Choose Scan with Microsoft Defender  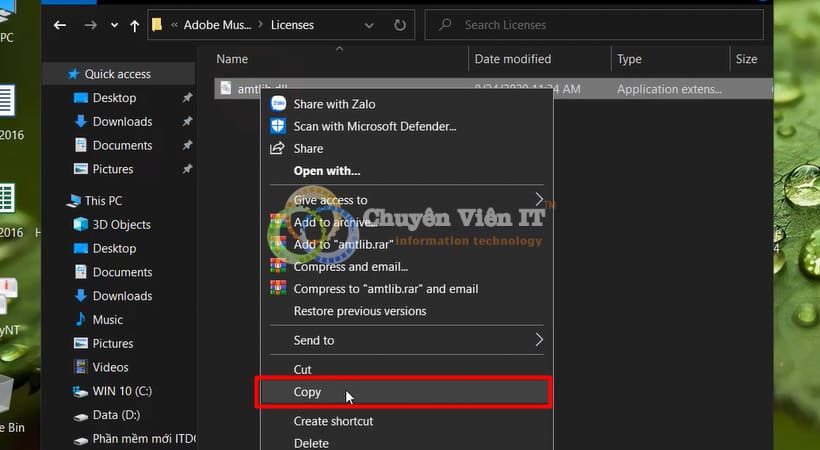[374, 126]
